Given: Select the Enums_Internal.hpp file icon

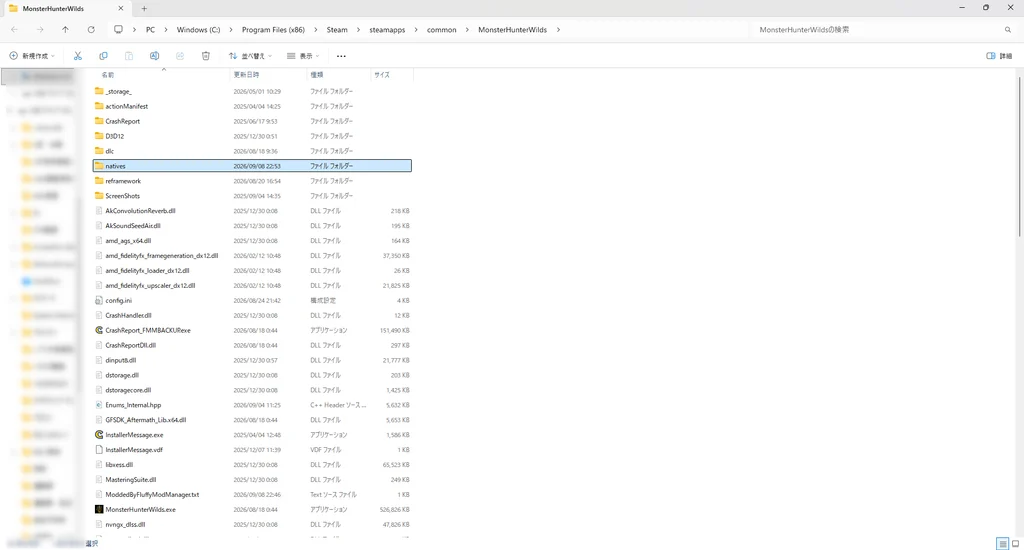Looking at the screenshot, I should pyautogui.click(x=99, y=405).
